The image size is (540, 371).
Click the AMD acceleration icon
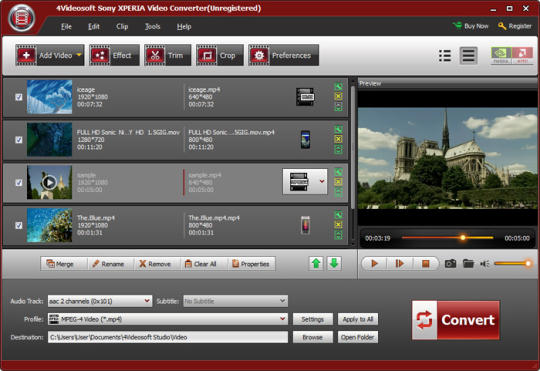click(x=522, y=55)
